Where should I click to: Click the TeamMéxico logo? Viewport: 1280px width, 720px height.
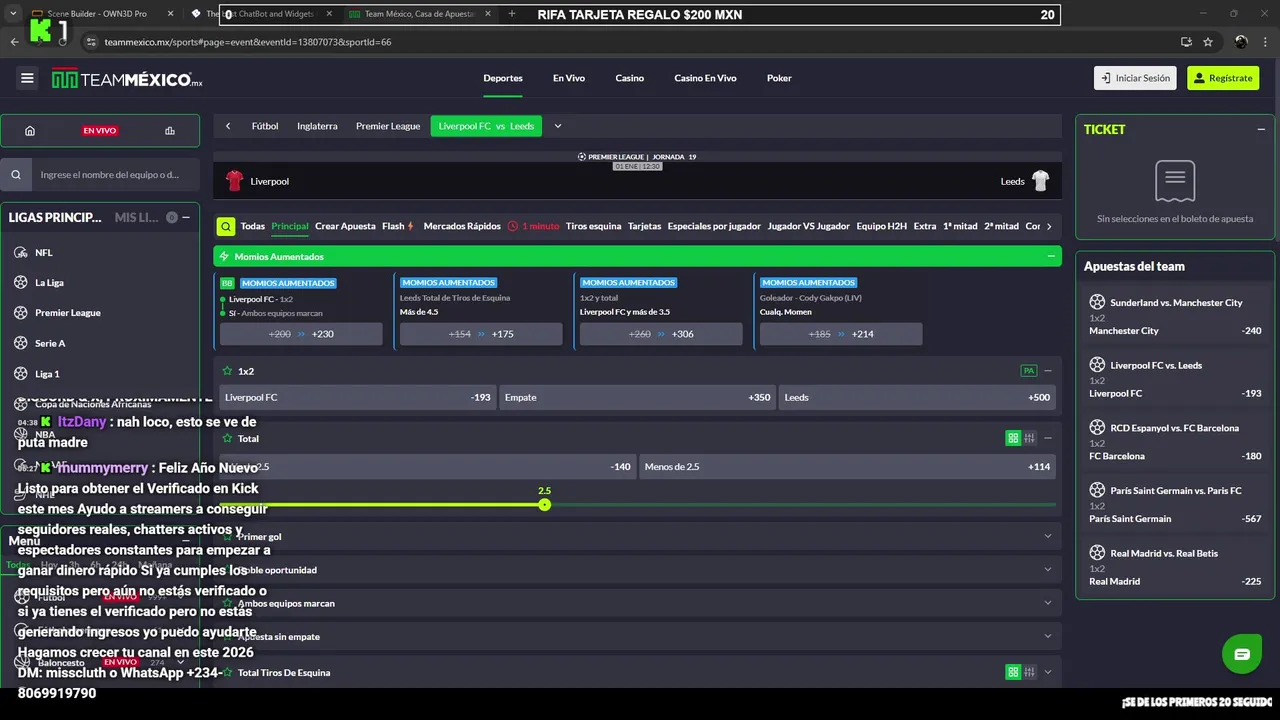127,78
